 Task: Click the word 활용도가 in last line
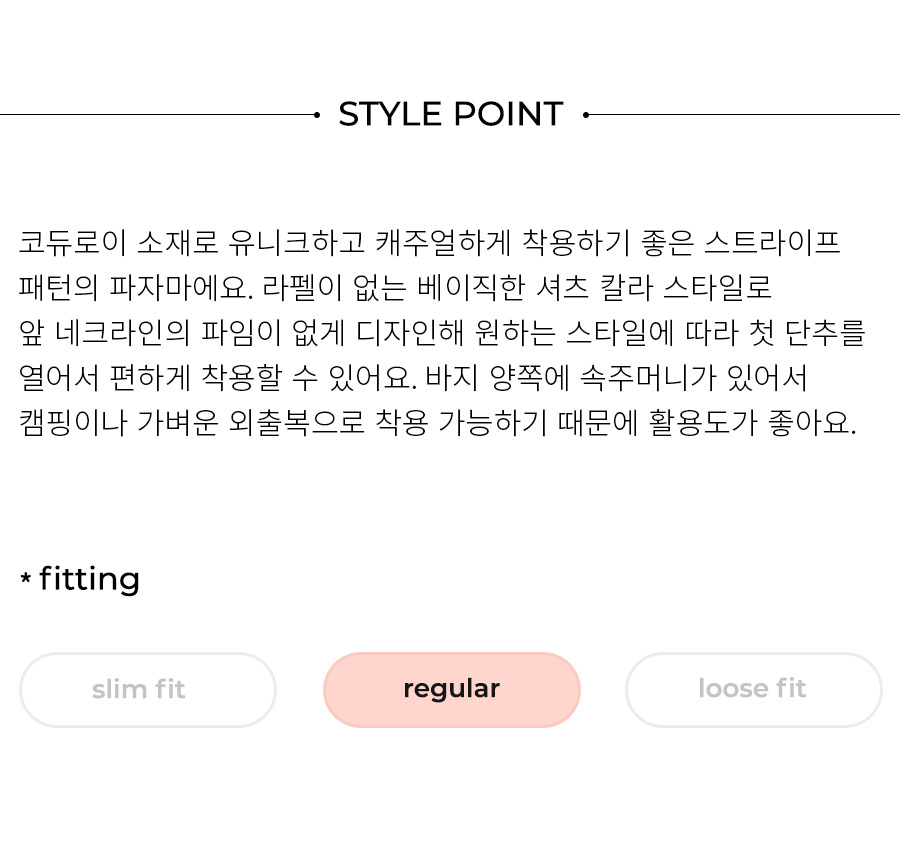[x=703, y=424]
